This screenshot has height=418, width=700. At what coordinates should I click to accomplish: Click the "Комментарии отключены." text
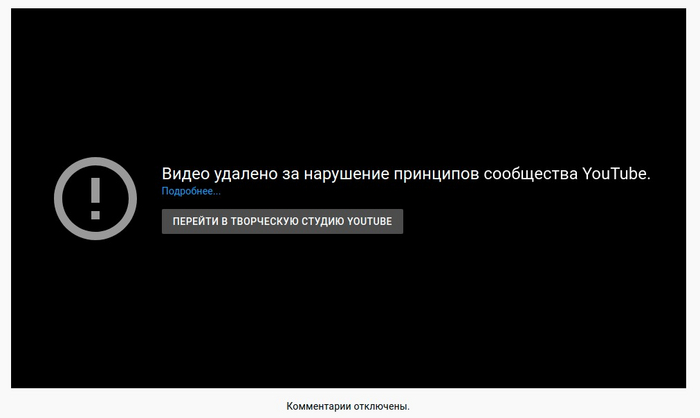click(348, 406)
